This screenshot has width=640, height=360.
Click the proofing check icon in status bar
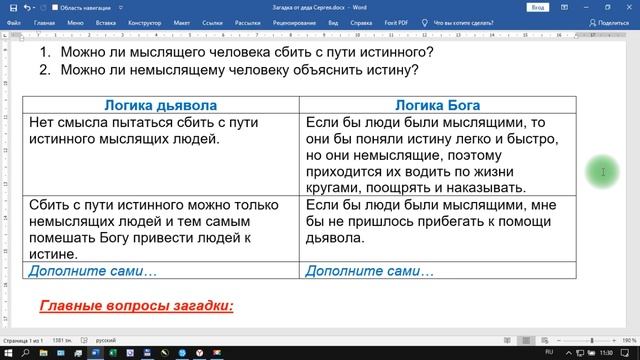coord(84,340)
